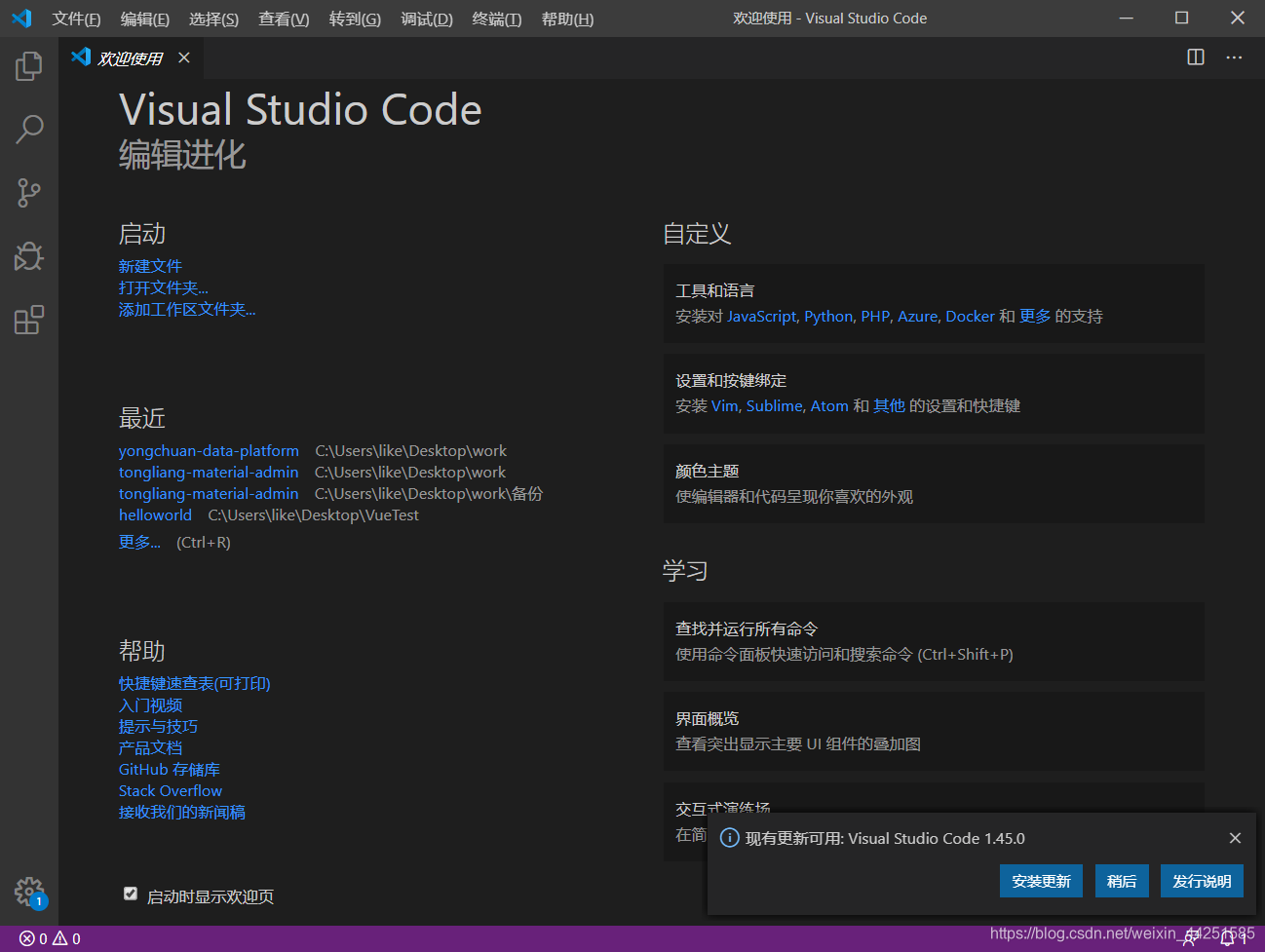Open the Debug view with bug icon
Screen dimensions: 1265x952
[x=29, y=256]
